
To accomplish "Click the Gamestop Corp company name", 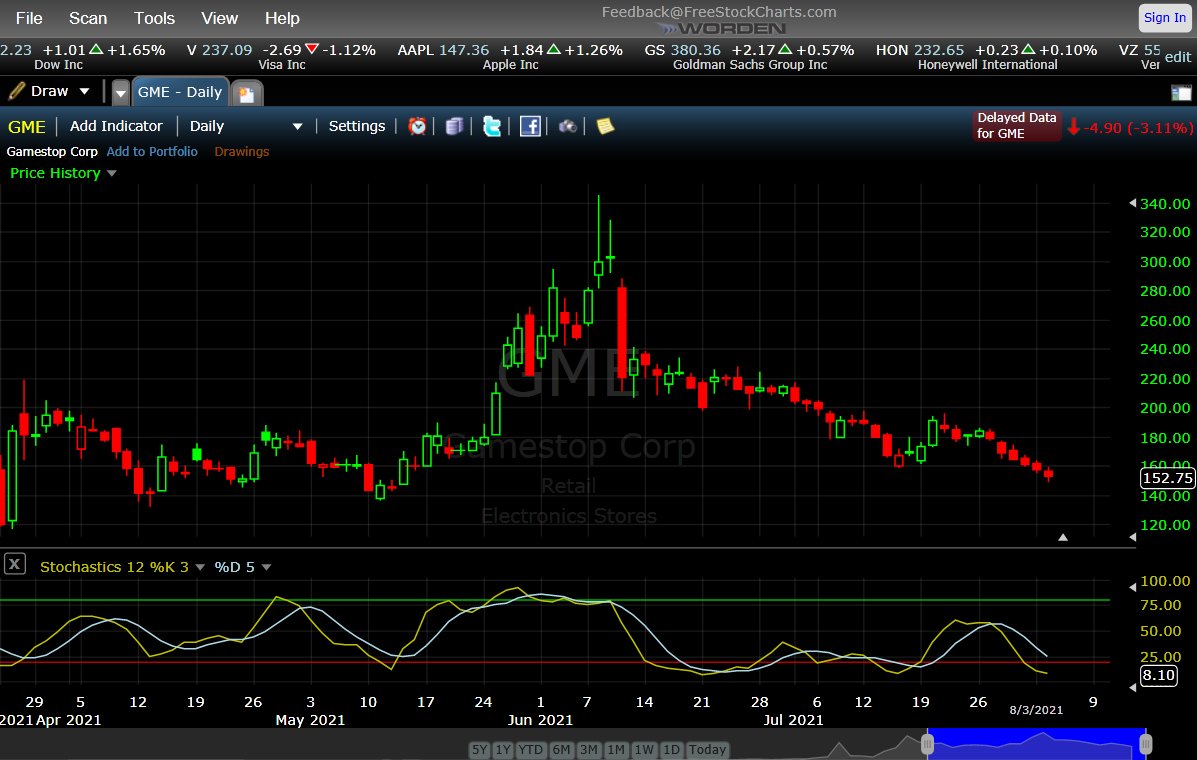I will pyautogui.click(x=52, y=151).
